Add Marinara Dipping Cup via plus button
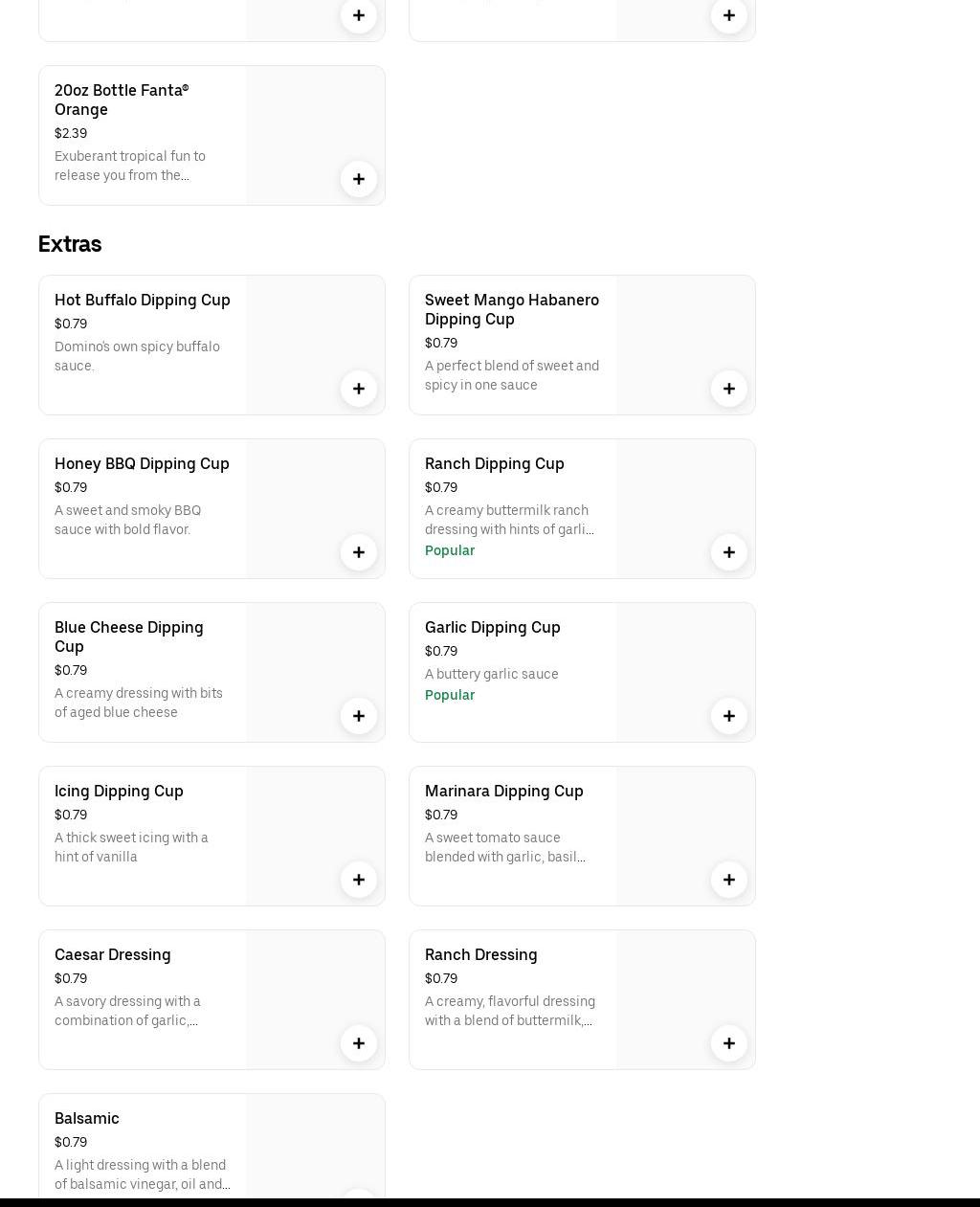The height and width of the screenshot is (1207, 980). coord(729,880)
